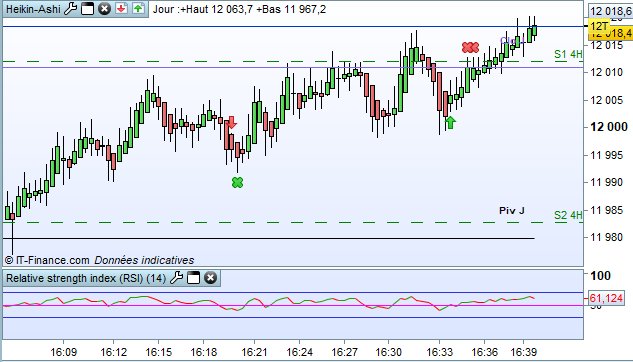
Task: Click the 12 010 price axis label
Action: coord(606,73)
